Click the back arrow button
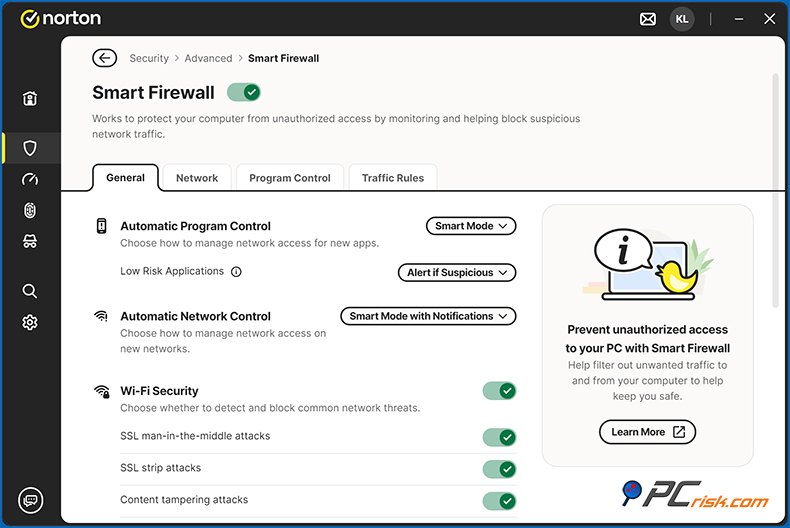 (104, 58)
